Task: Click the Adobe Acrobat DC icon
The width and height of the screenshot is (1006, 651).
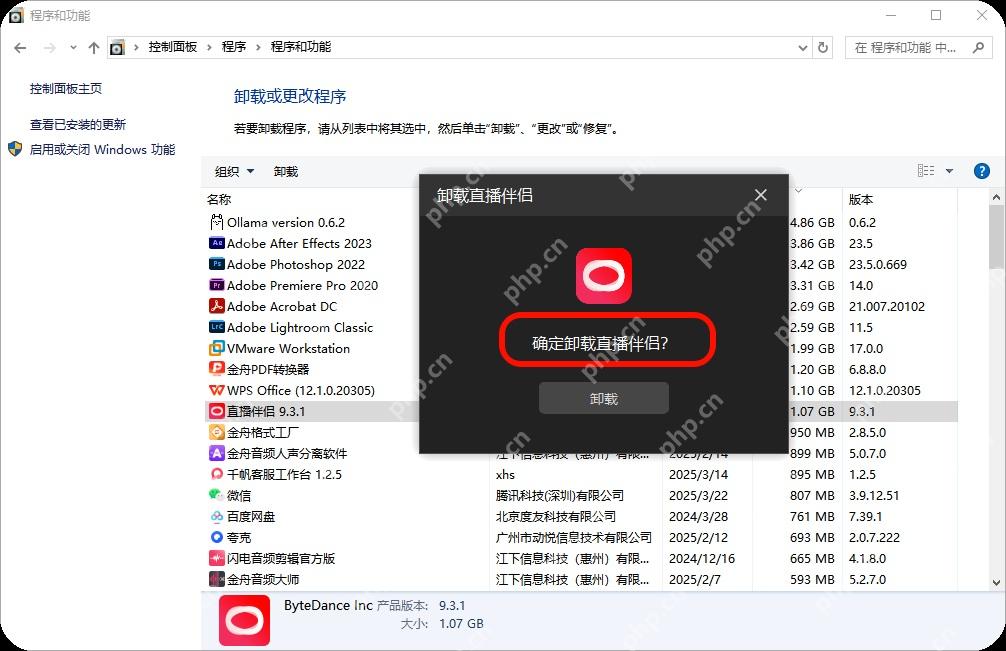Action: tap(217, 306)
